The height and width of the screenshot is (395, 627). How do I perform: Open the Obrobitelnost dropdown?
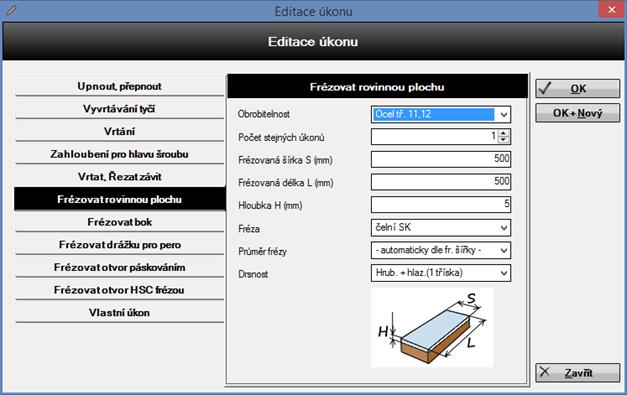pos(504,114)
